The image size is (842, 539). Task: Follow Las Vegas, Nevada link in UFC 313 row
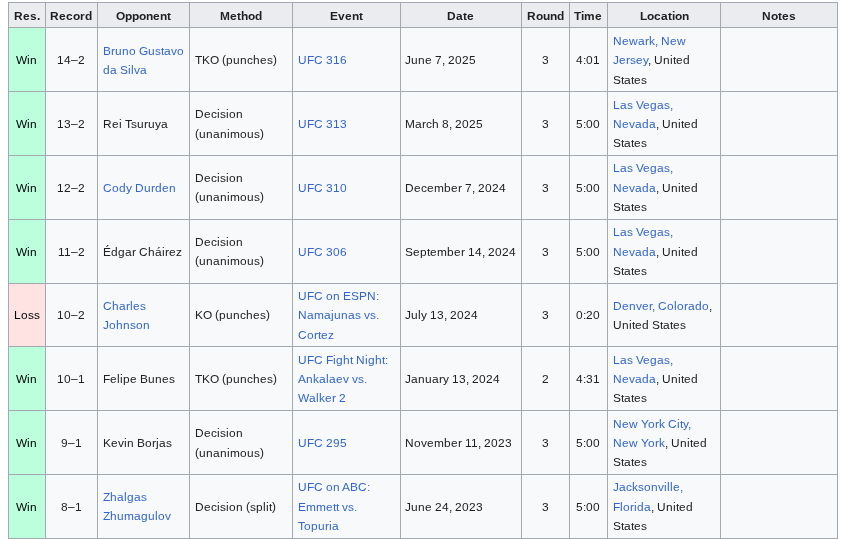[643, 114]
